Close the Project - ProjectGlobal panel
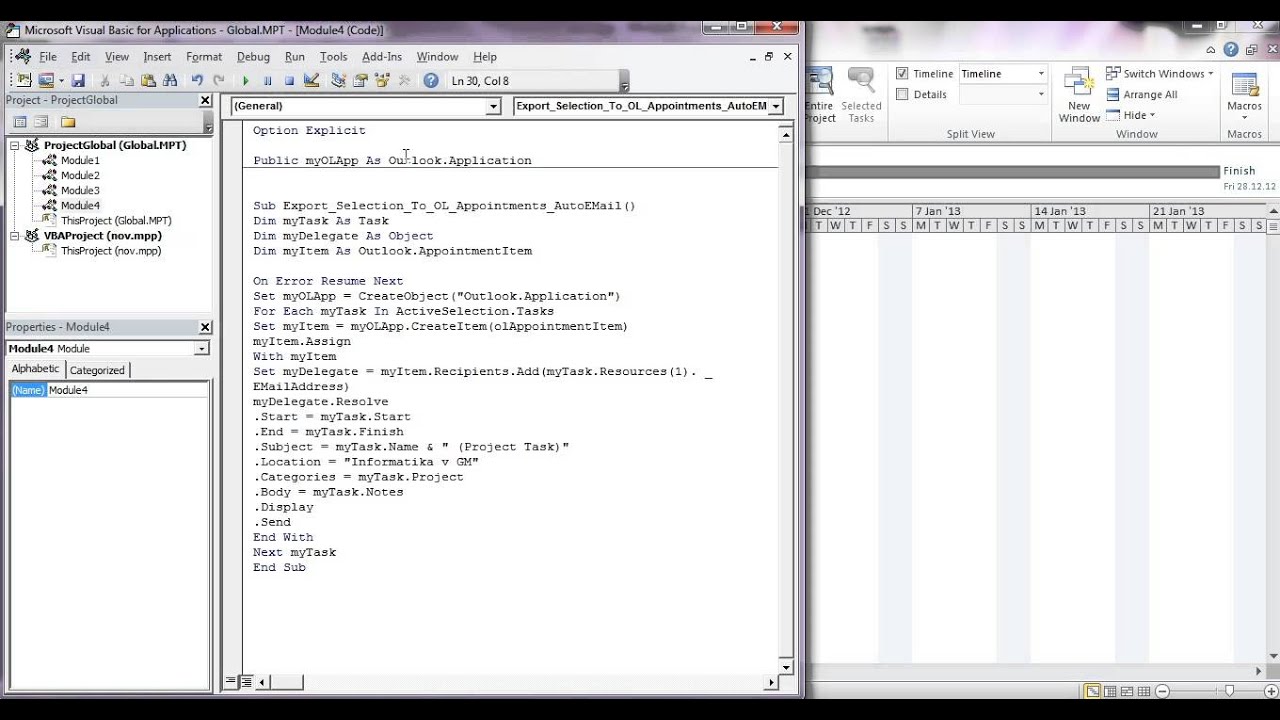Image resolution: width=1280 pixels, height=720 pixels. point(205,101)
